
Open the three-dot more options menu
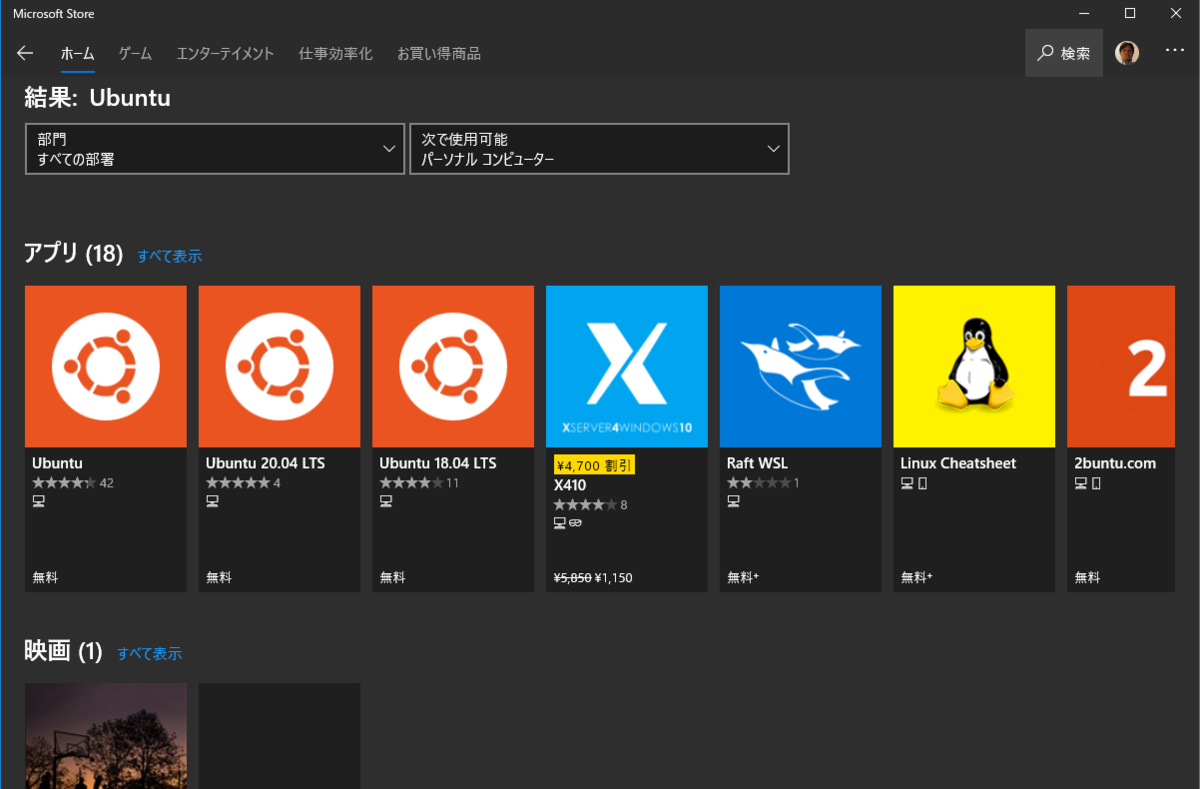[1175, 50]
